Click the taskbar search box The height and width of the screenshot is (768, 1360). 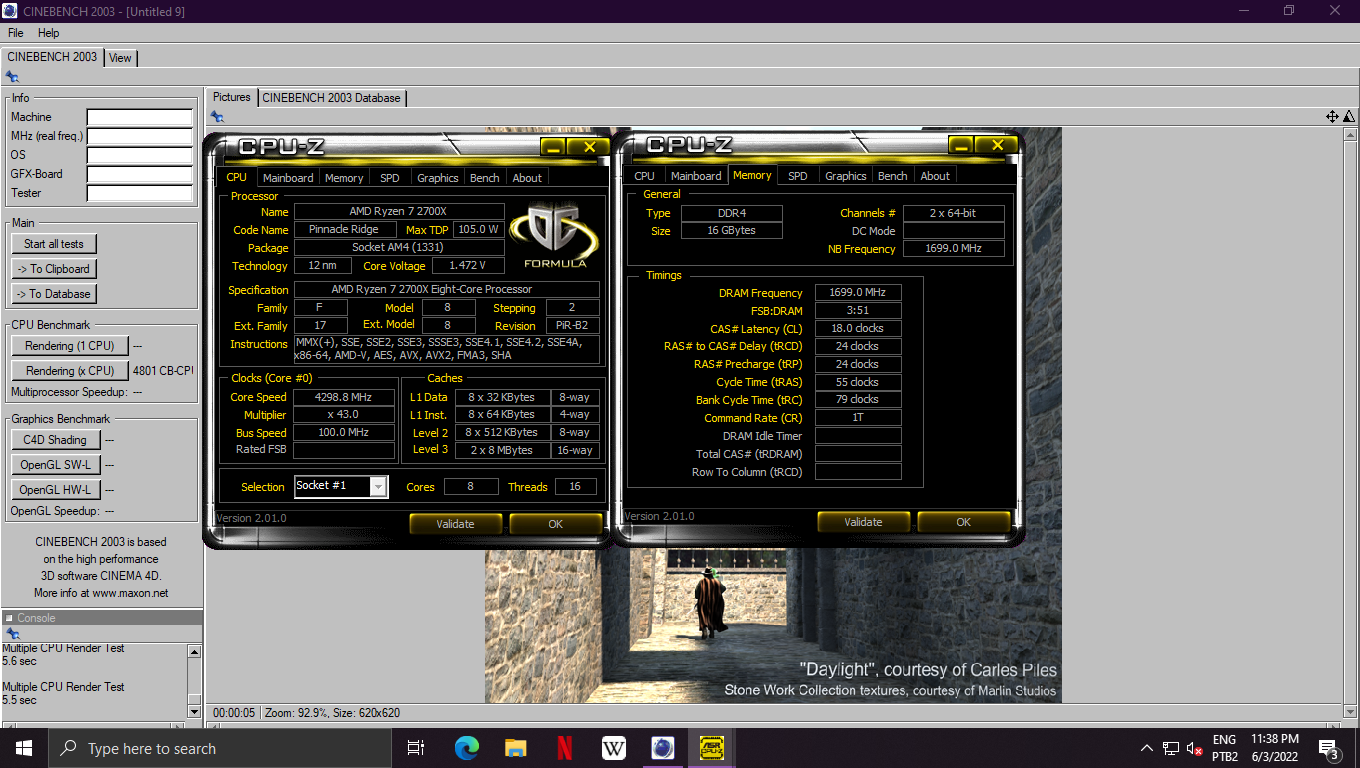pos(220,748)
